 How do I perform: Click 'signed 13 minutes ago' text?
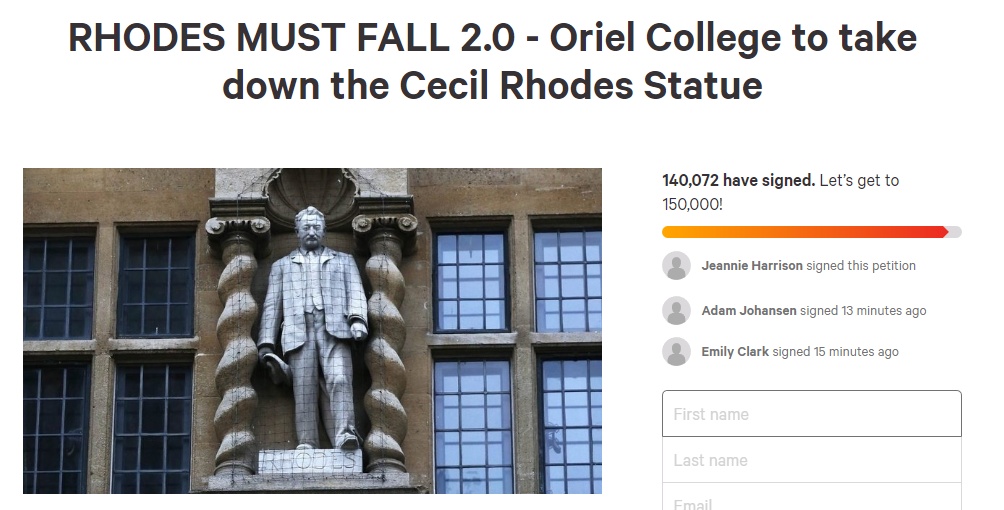point(862,311)
